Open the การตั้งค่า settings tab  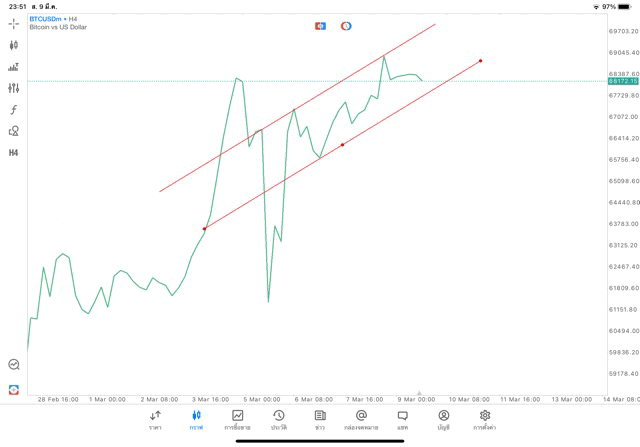click(x=485, y=419)
